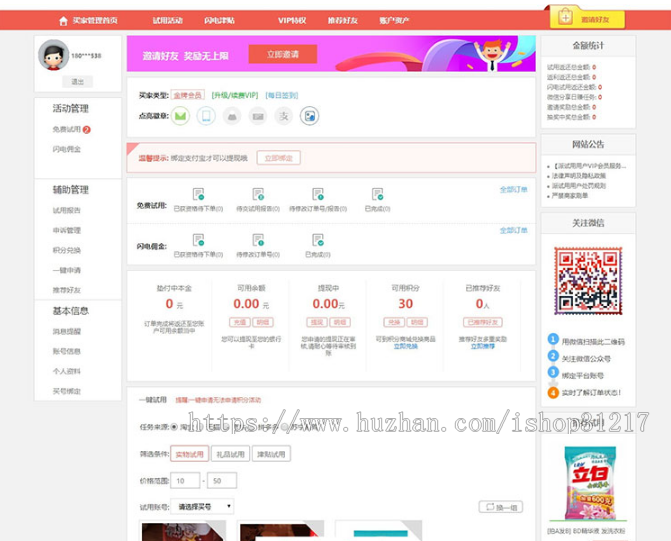Click the 每日签到 link

tap(282, 95)
